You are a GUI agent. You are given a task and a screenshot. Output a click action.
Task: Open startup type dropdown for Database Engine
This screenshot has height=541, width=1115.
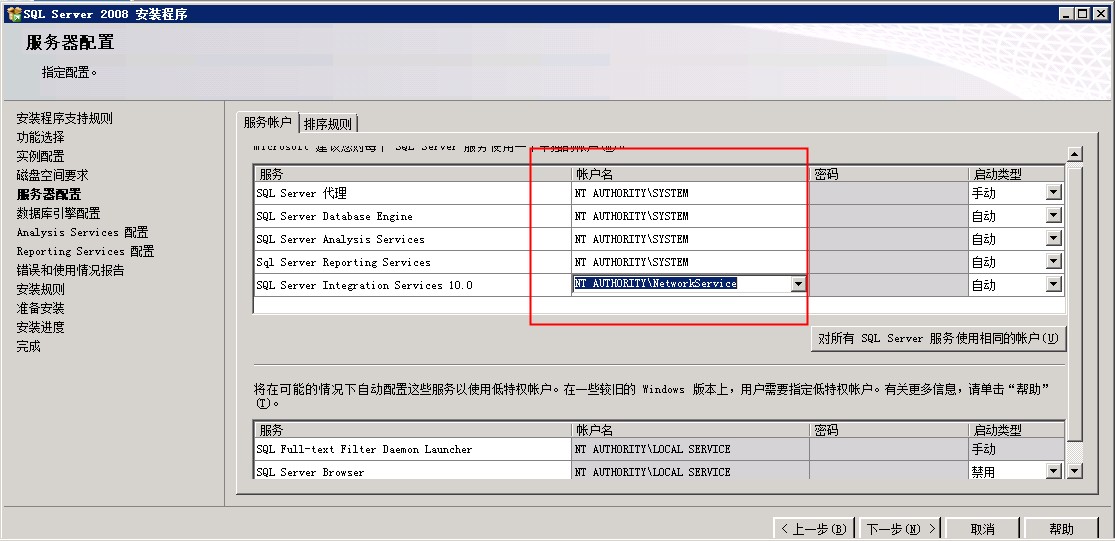pyautogui.click(x=1054, y=216)
